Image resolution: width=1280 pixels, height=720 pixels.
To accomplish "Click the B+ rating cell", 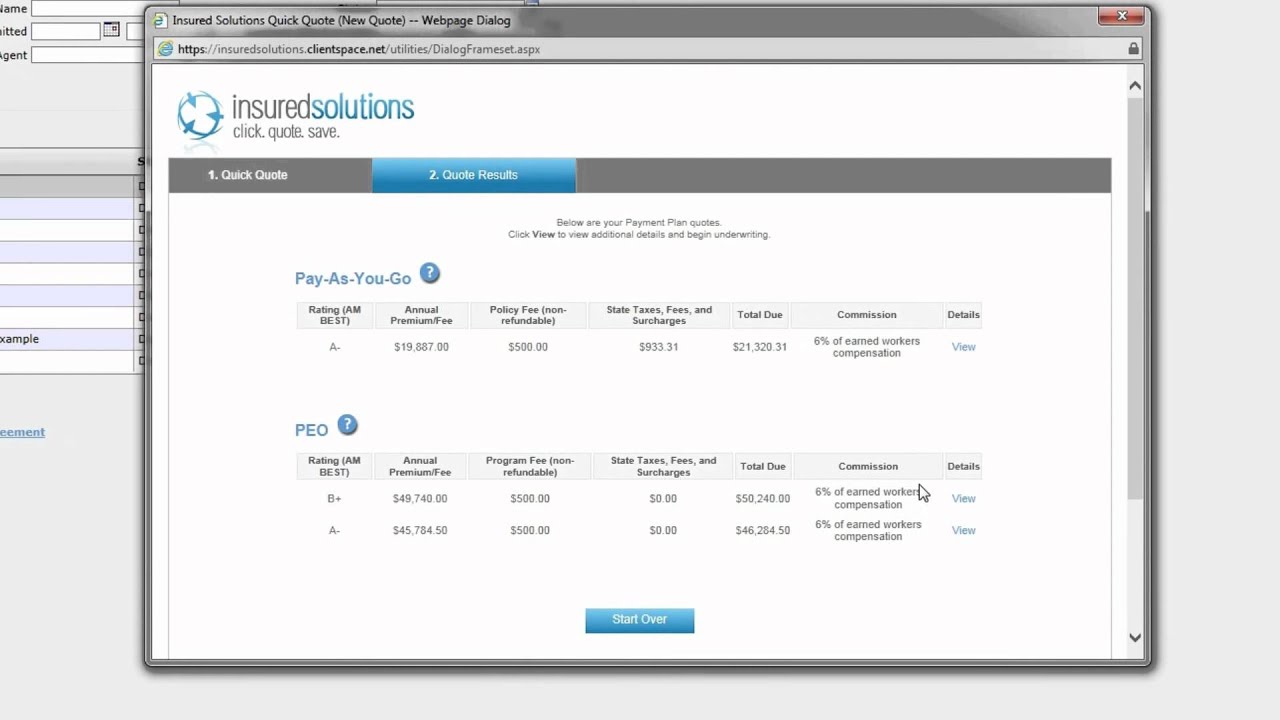I will pyautogui.click(x=334, y=498).
